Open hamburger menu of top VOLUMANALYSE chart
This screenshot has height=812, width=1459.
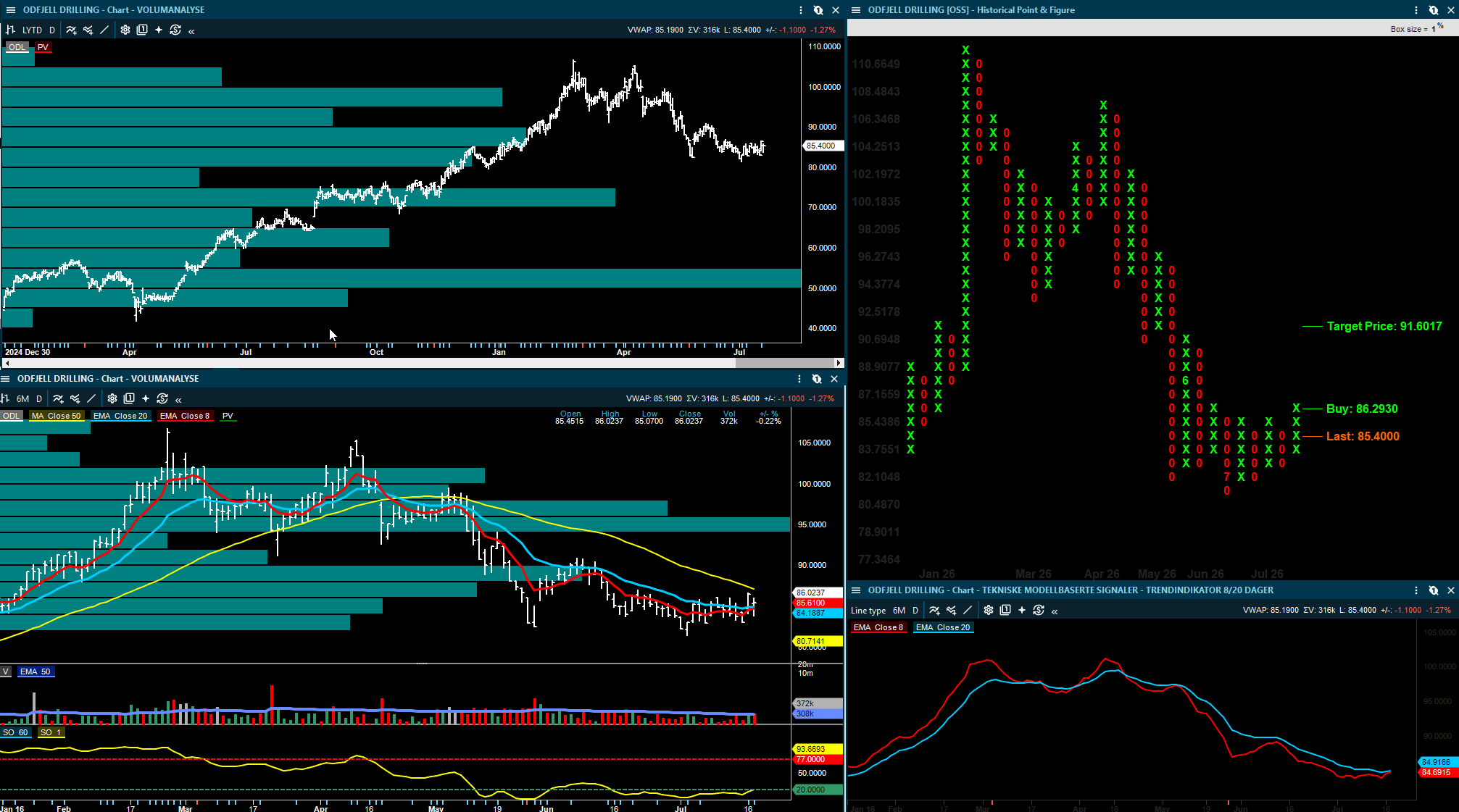coord(11,10)
